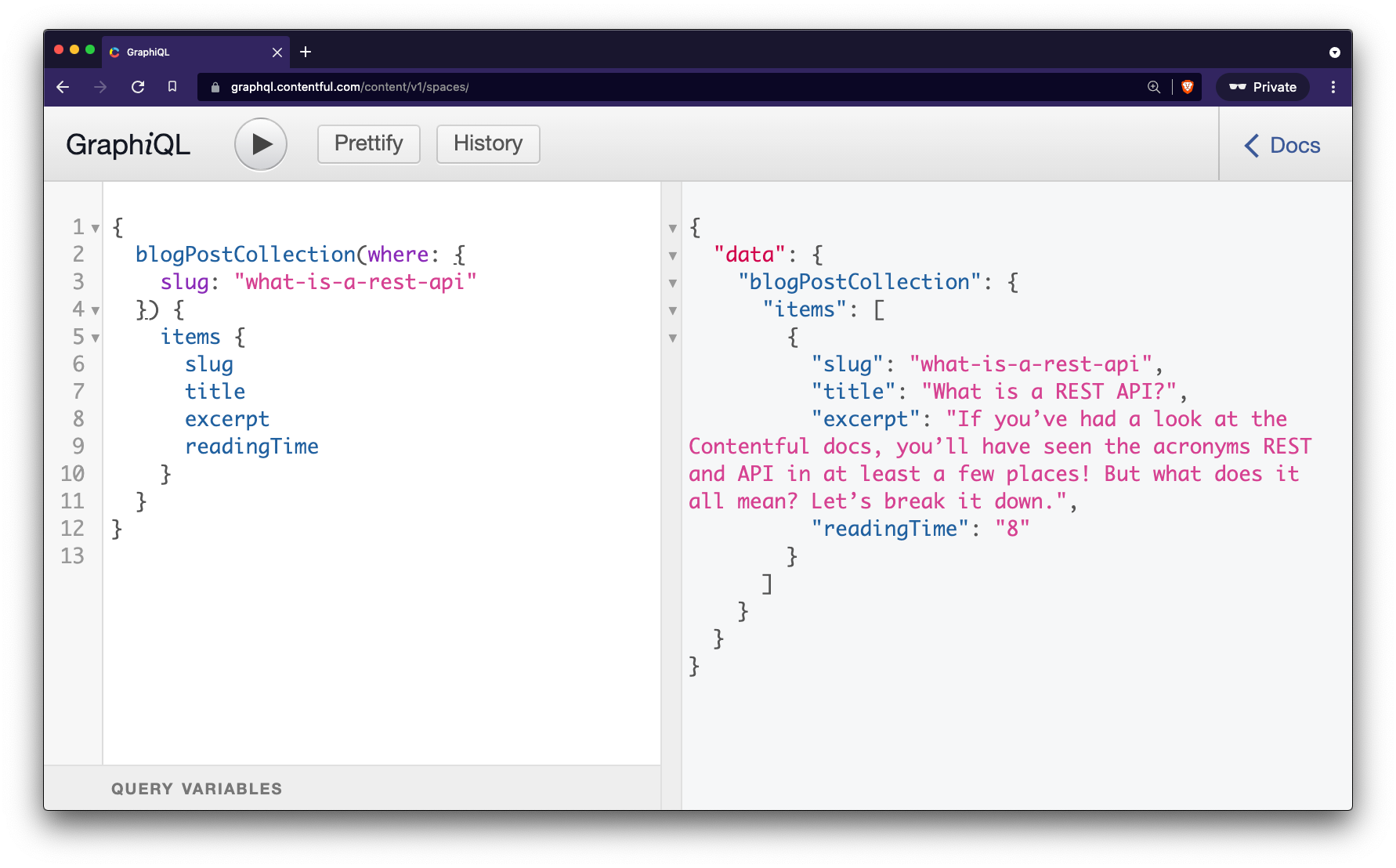Open a new browser tab
The image size is (1396, 868).
(306, 52)
